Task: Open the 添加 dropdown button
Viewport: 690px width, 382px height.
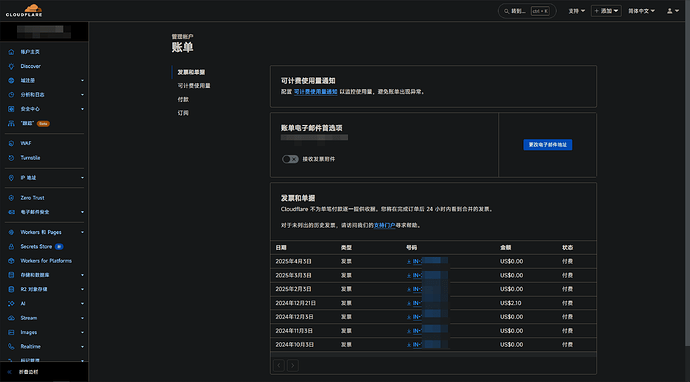Action: coord(606,11)
